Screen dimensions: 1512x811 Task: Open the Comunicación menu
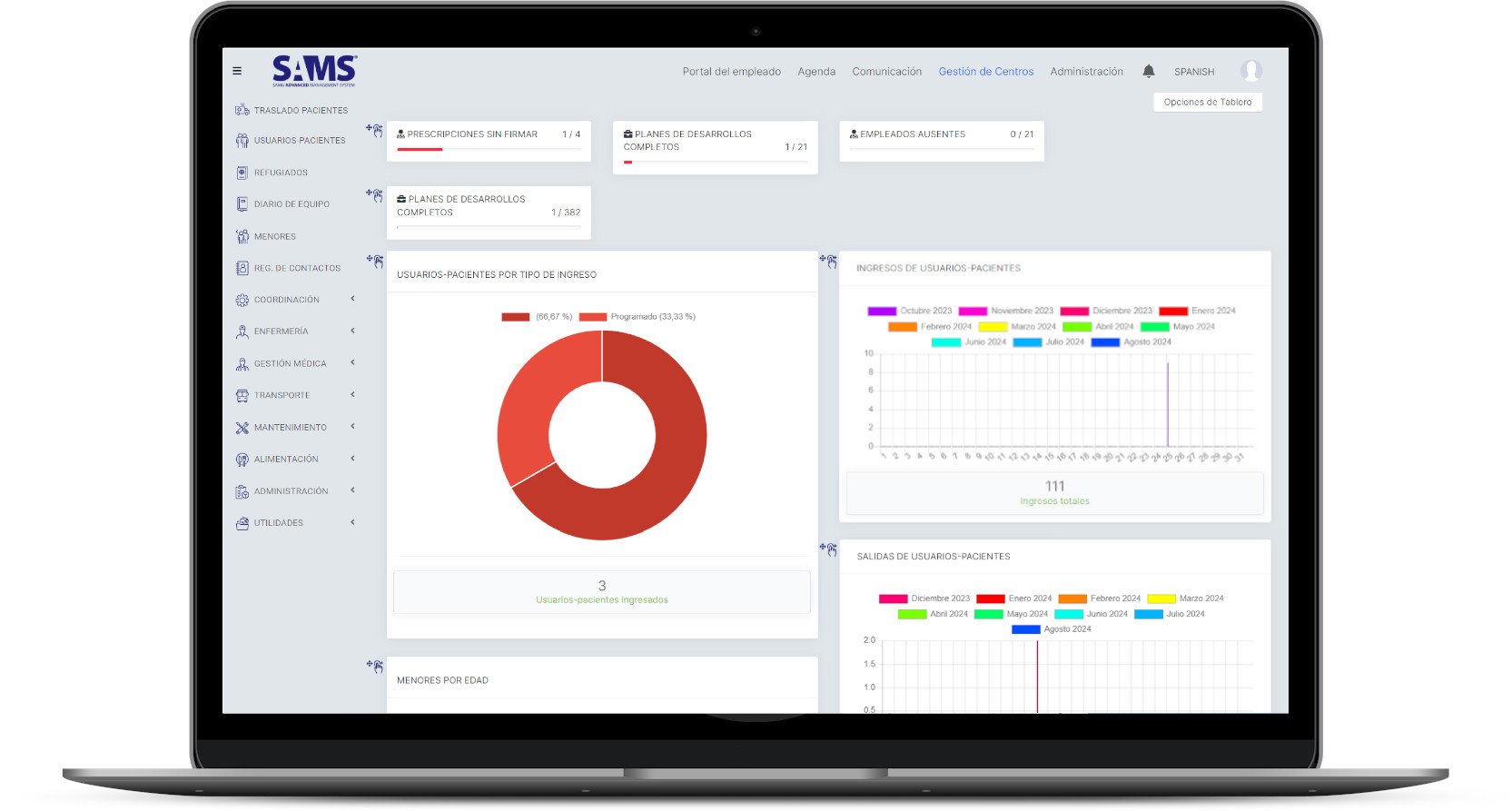tap(886, 72)
